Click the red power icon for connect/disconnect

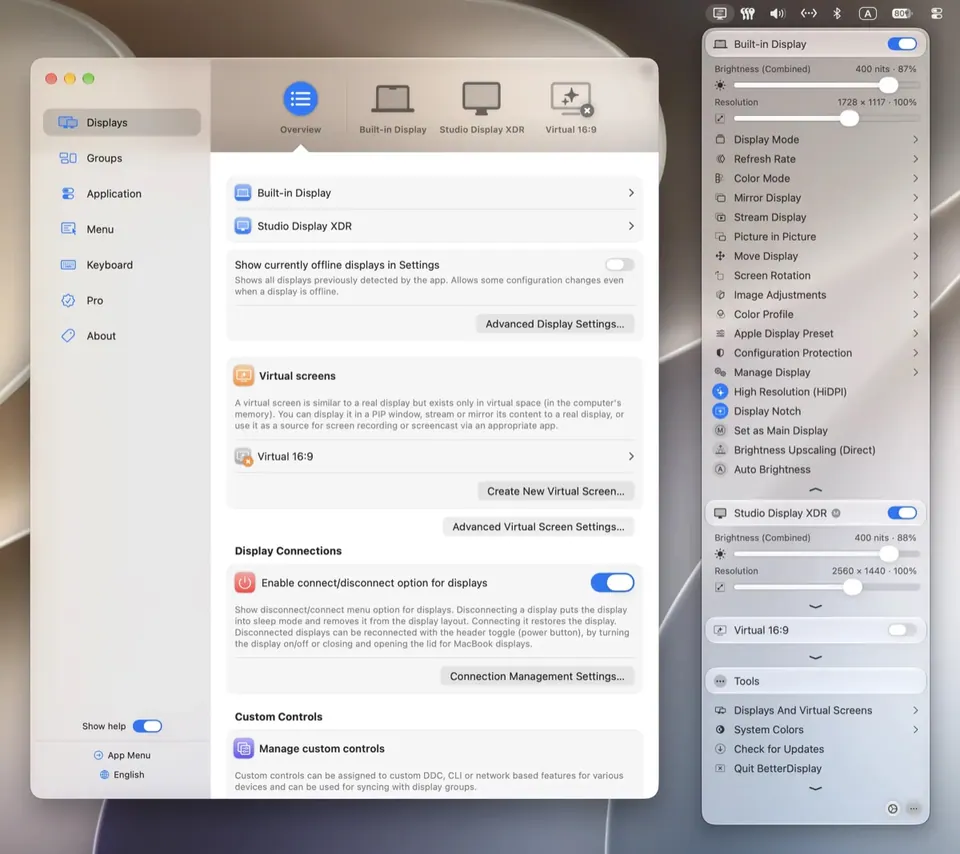[244, 582]
